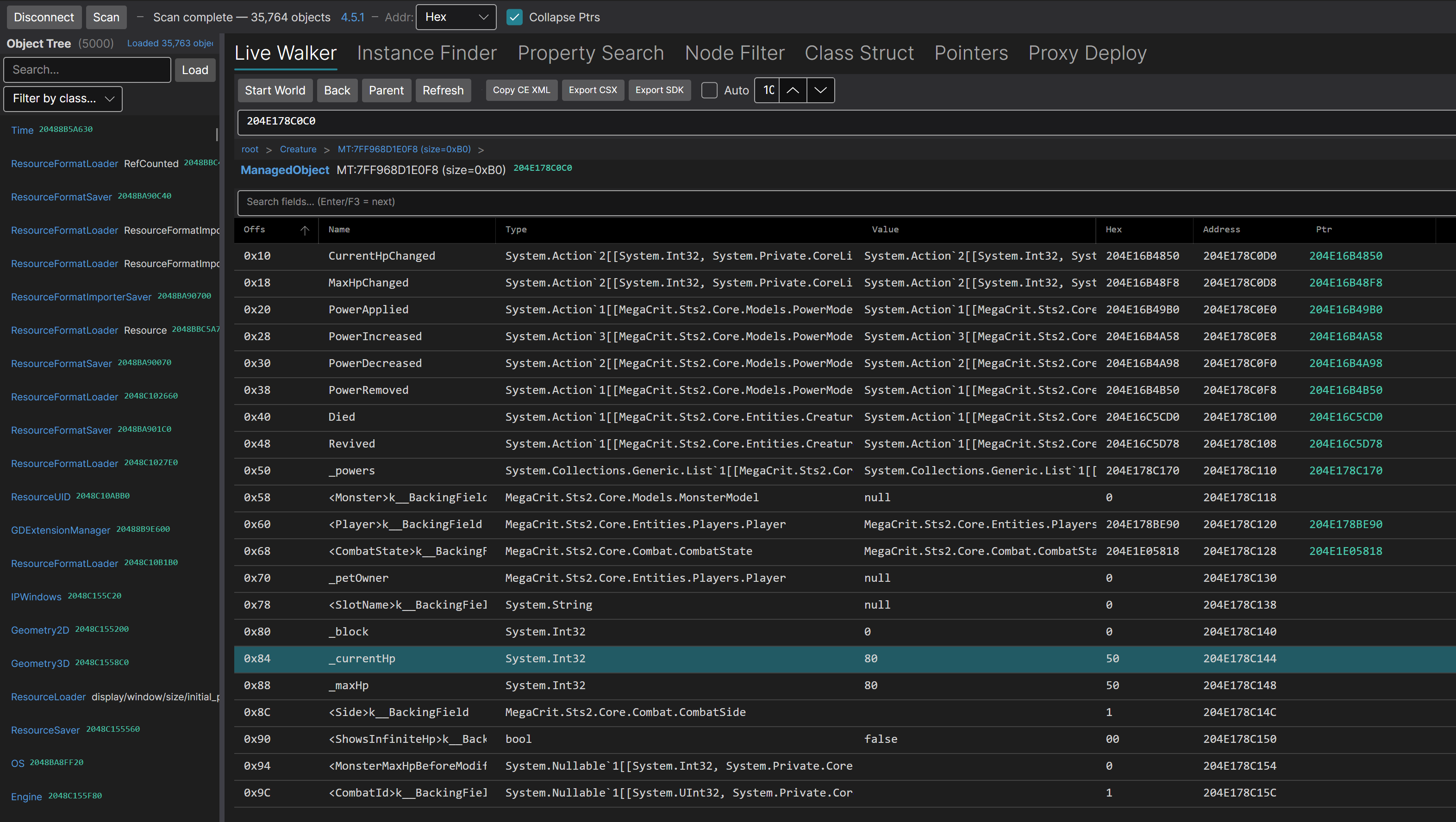The image size is (1456, 822).
Task: Click the Back button
Action: 337,90
